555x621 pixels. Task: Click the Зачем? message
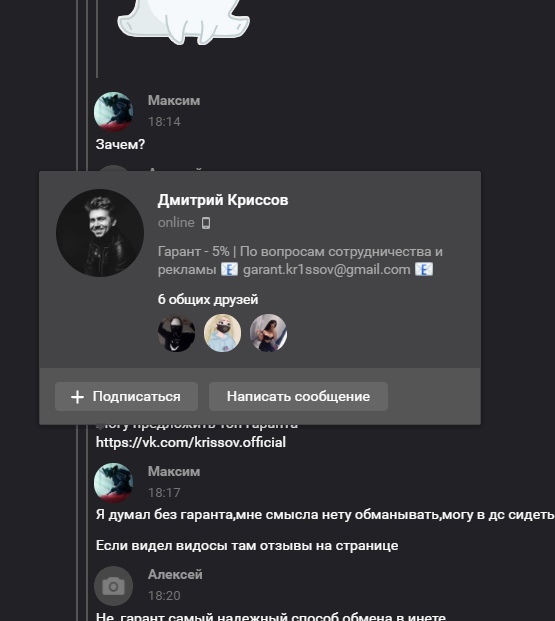point(120,144)
